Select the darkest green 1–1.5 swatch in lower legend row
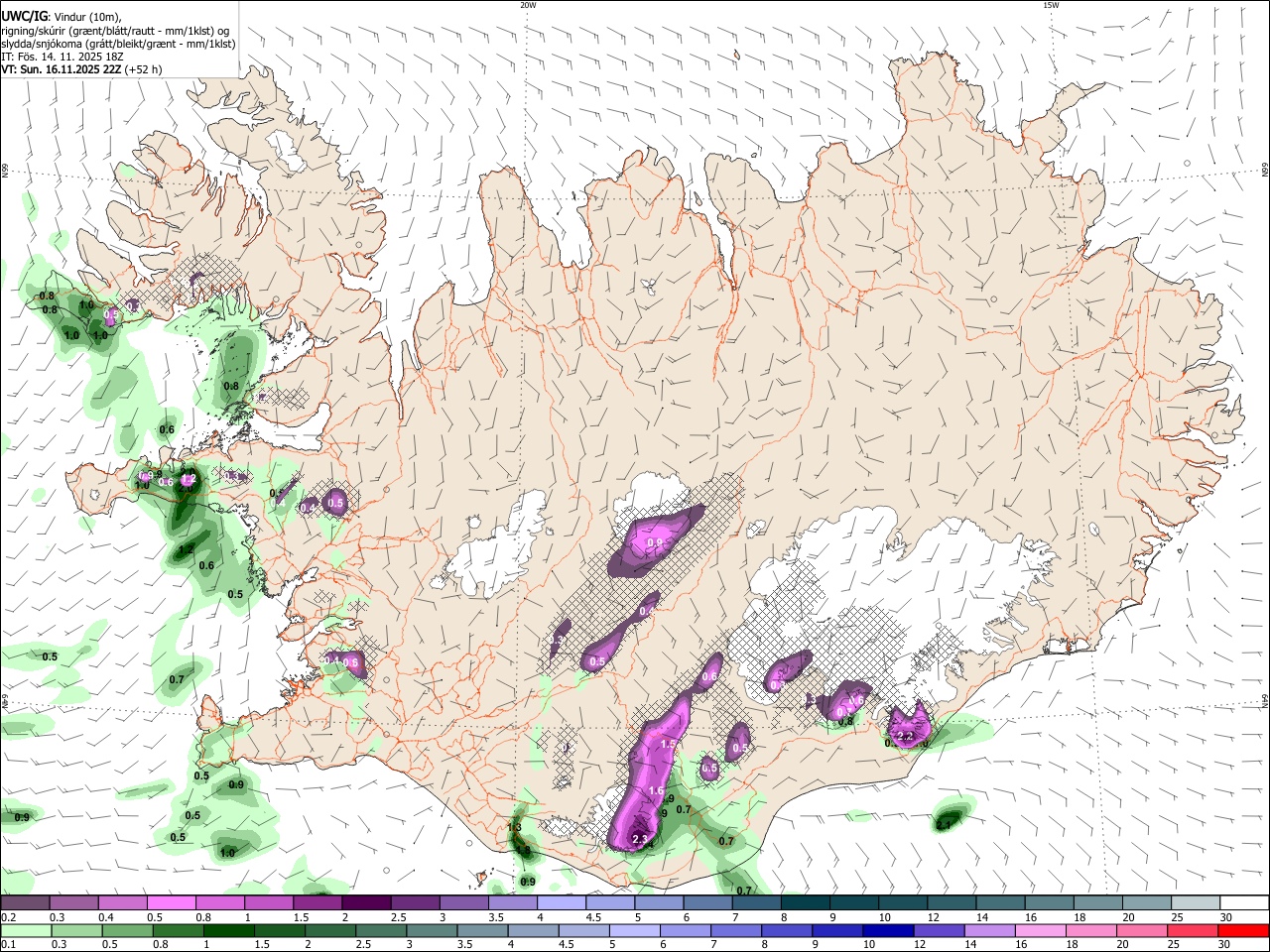 pos(228,930)
